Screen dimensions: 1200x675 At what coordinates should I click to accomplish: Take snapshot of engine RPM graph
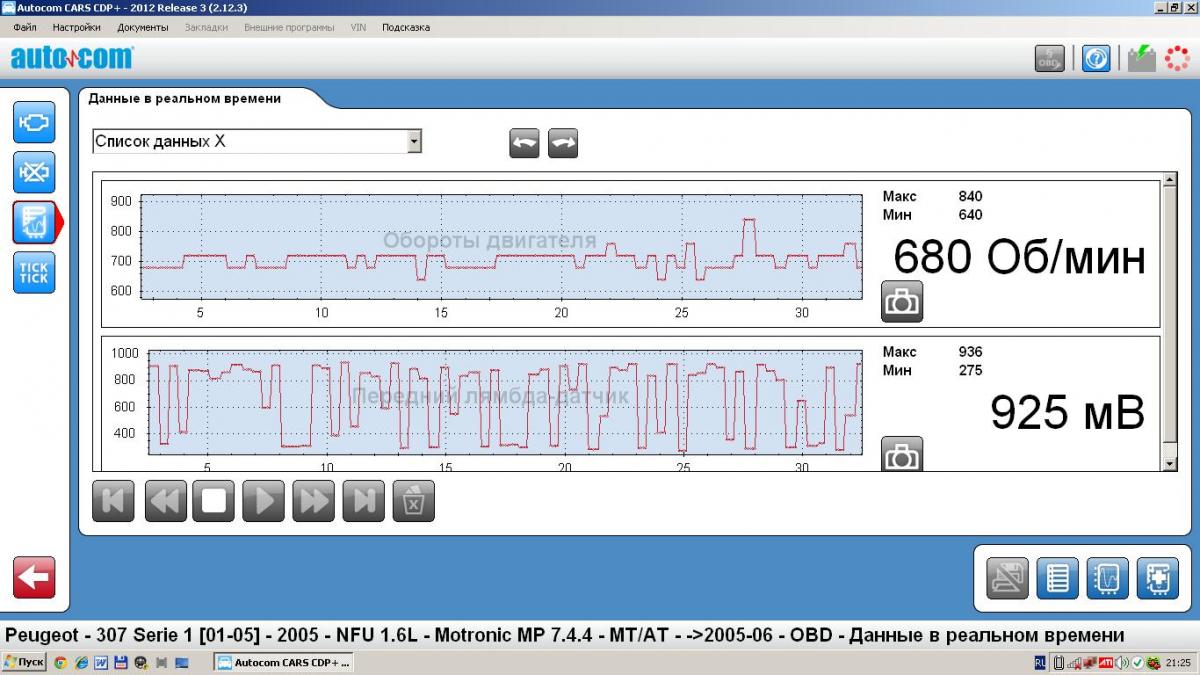click(902, 301)
